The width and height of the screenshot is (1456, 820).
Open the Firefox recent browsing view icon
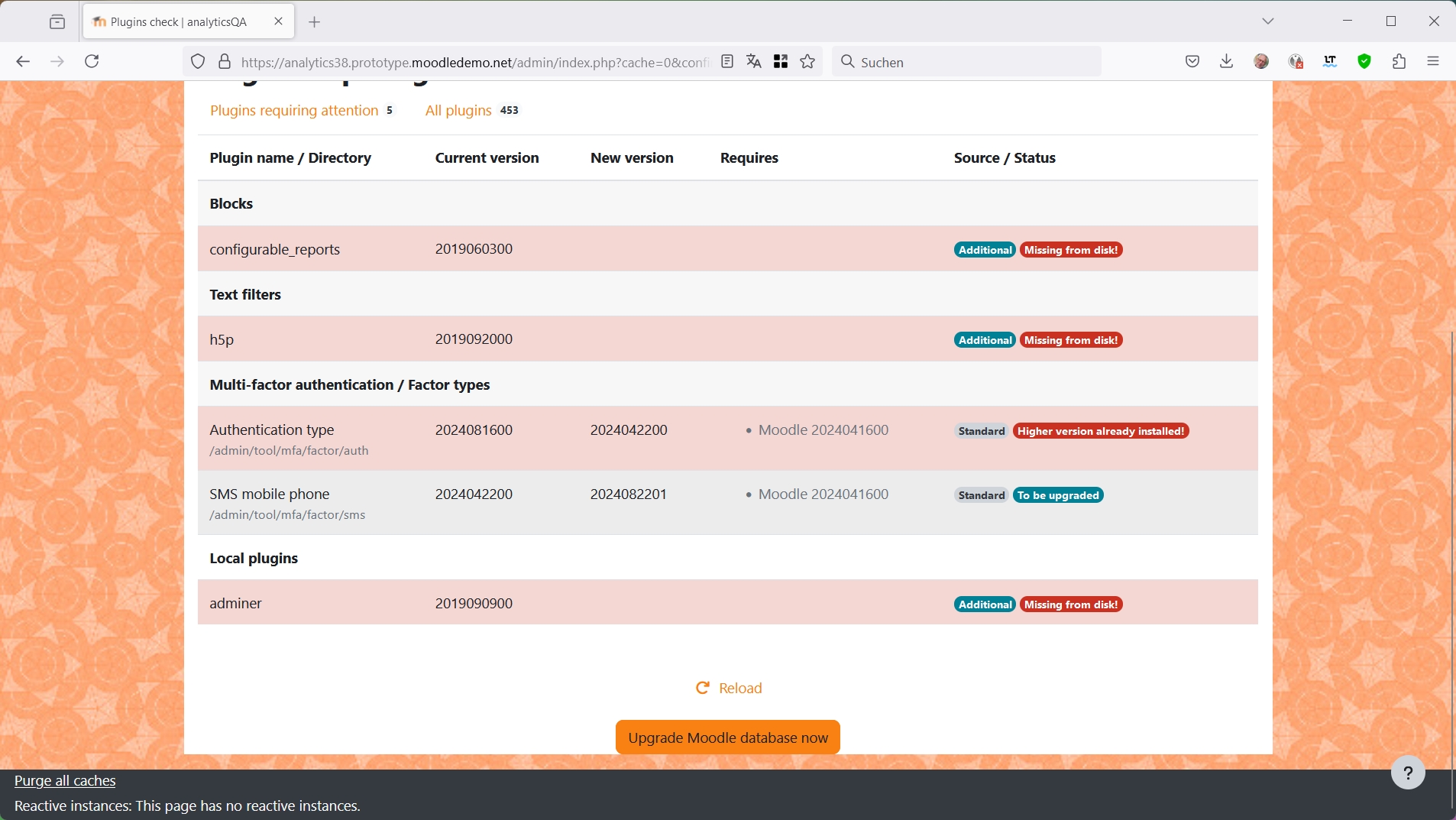tap(57, 21)
